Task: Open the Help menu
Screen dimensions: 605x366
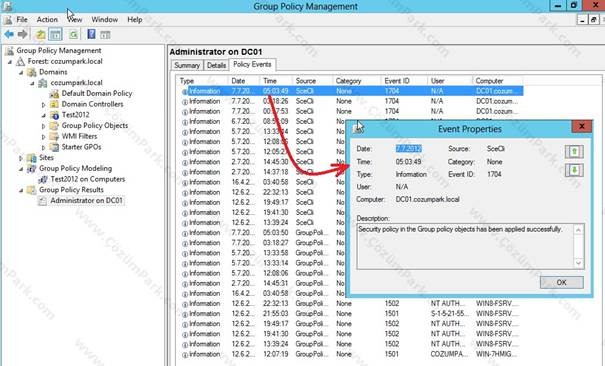Action: [135, 19]
